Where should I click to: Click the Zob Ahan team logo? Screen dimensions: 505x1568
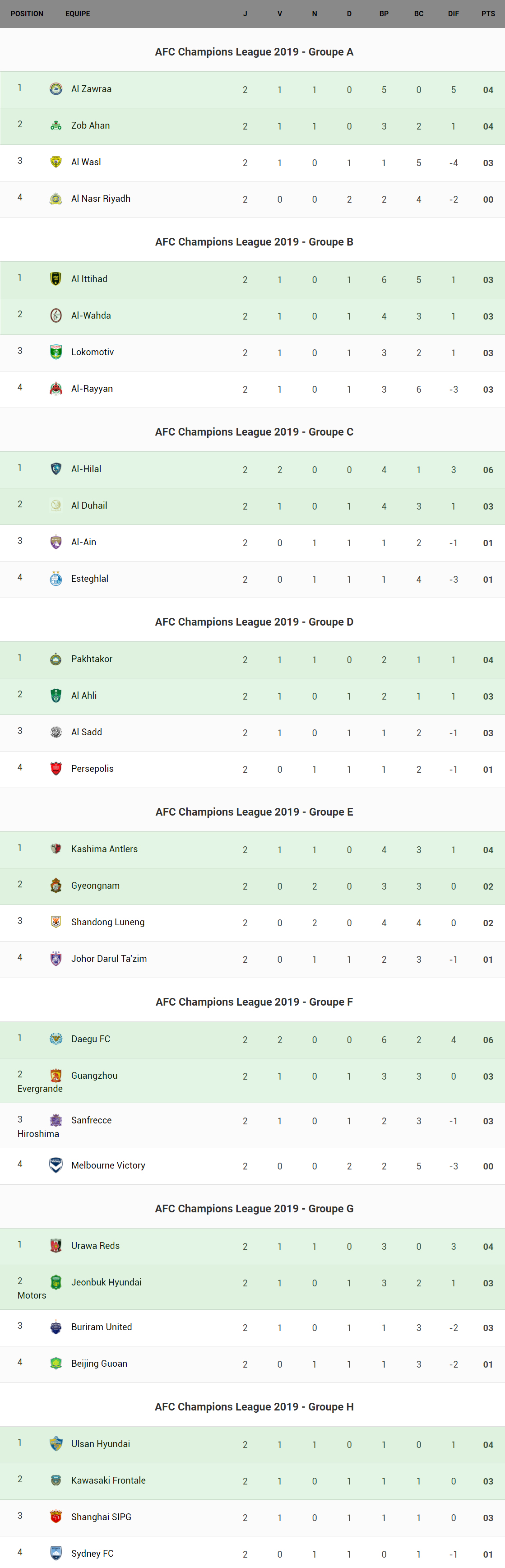point(56,125)
